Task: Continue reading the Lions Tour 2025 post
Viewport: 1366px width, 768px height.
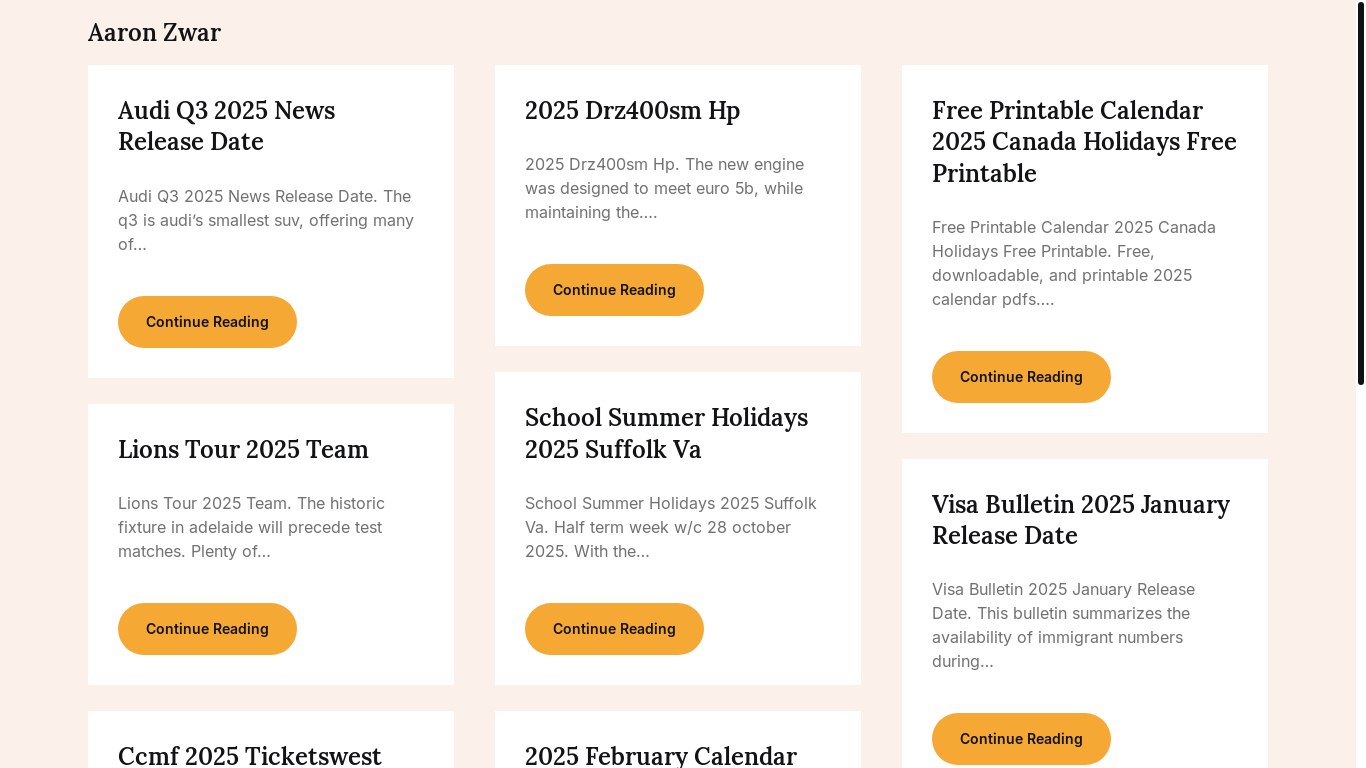Action: (x=207, y=629)
